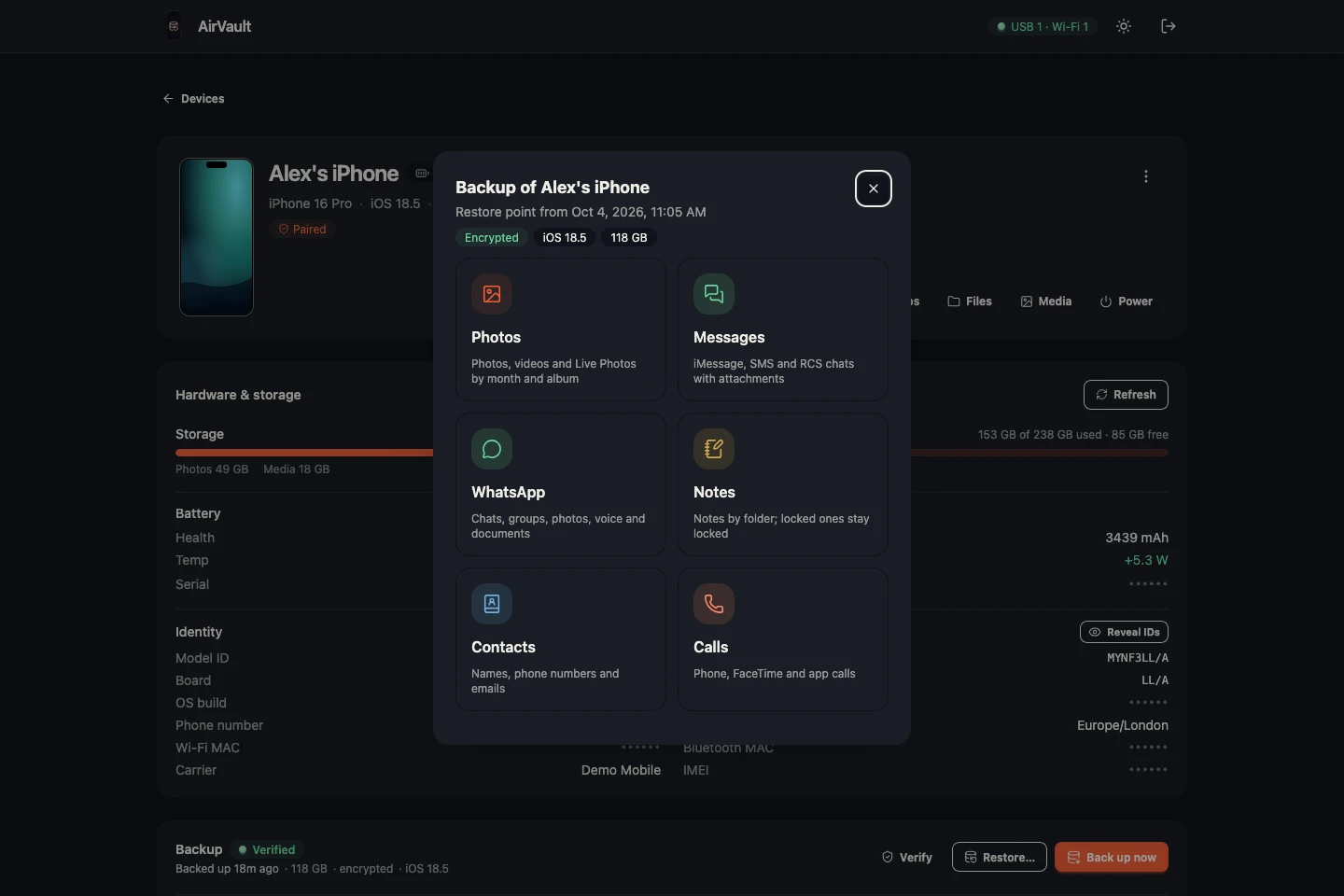1344x896 pixels.
Task: Select the Messages card description text
Action: click(x=774, y=371)
